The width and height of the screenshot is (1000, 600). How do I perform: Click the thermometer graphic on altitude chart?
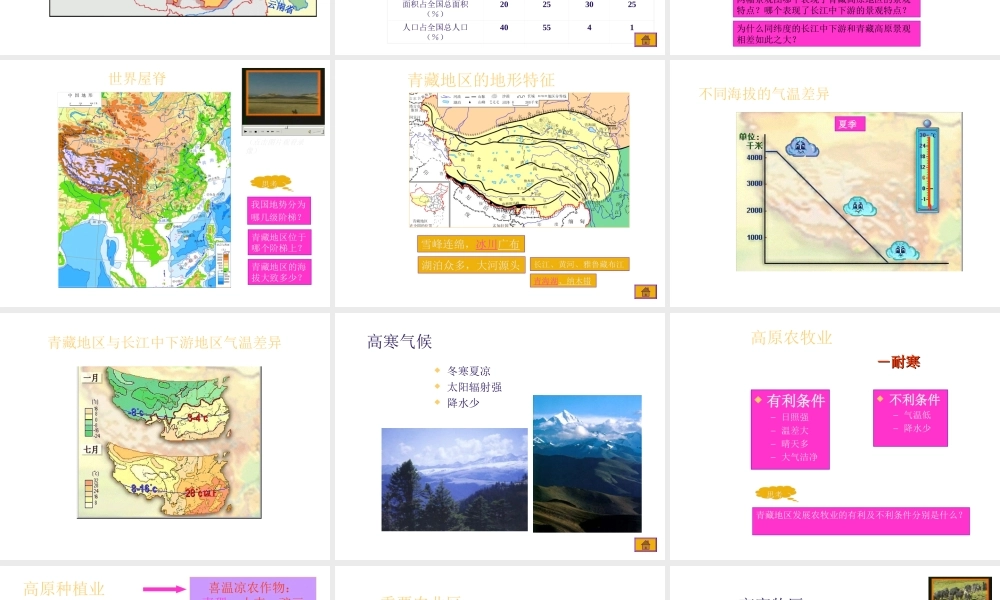pyautogui.click(x=927, y=166)
